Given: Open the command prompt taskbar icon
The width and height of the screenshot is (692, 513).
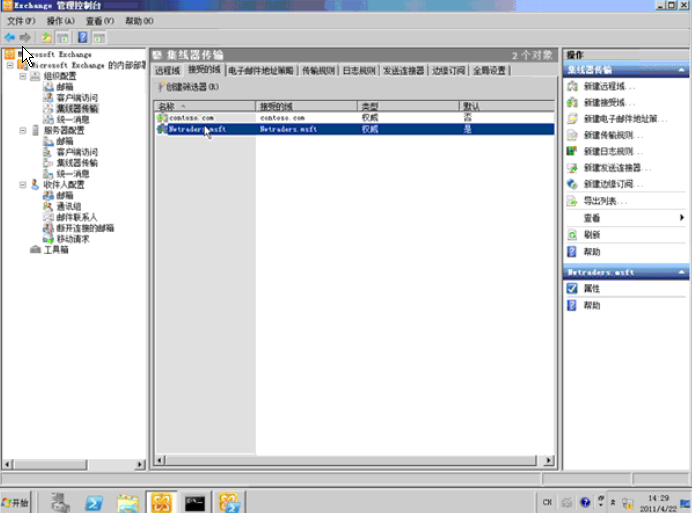Looking at the screenshot, I should click(195, 502).
